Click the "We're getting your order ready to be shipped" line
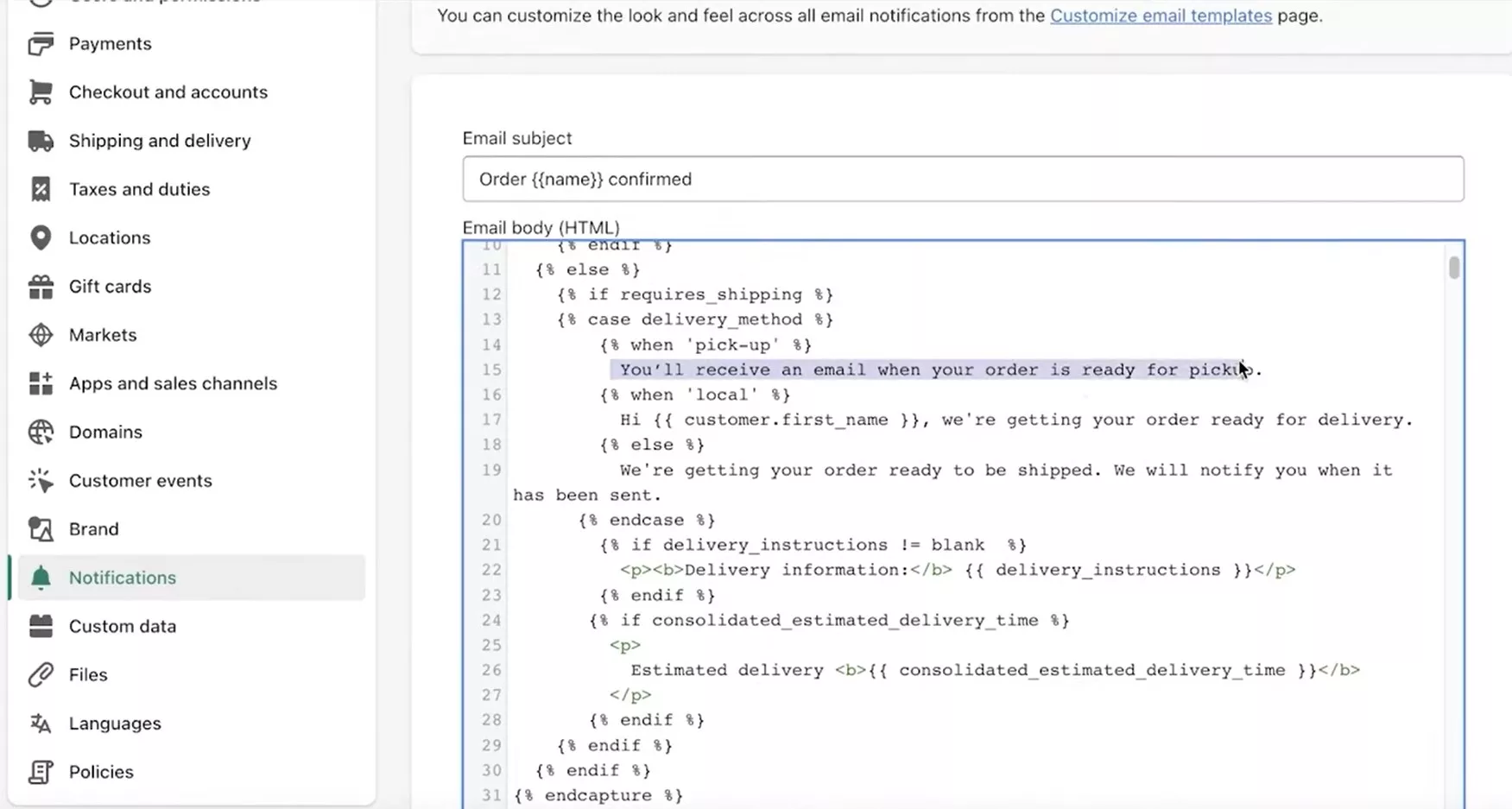 [952, 483]
